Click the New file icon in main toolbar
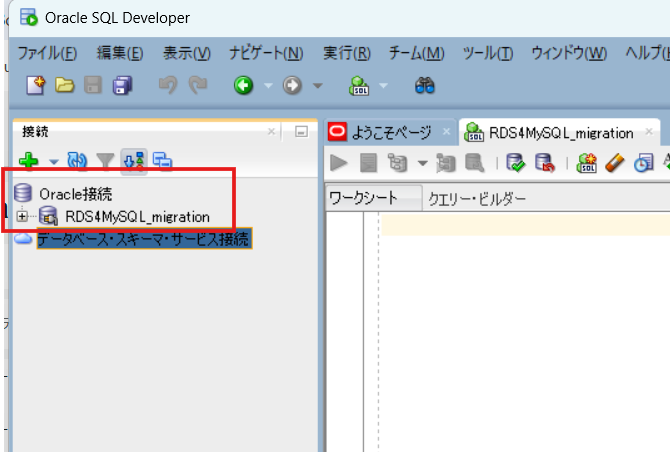The image size is (670, 452). click(x=36, y=85)
